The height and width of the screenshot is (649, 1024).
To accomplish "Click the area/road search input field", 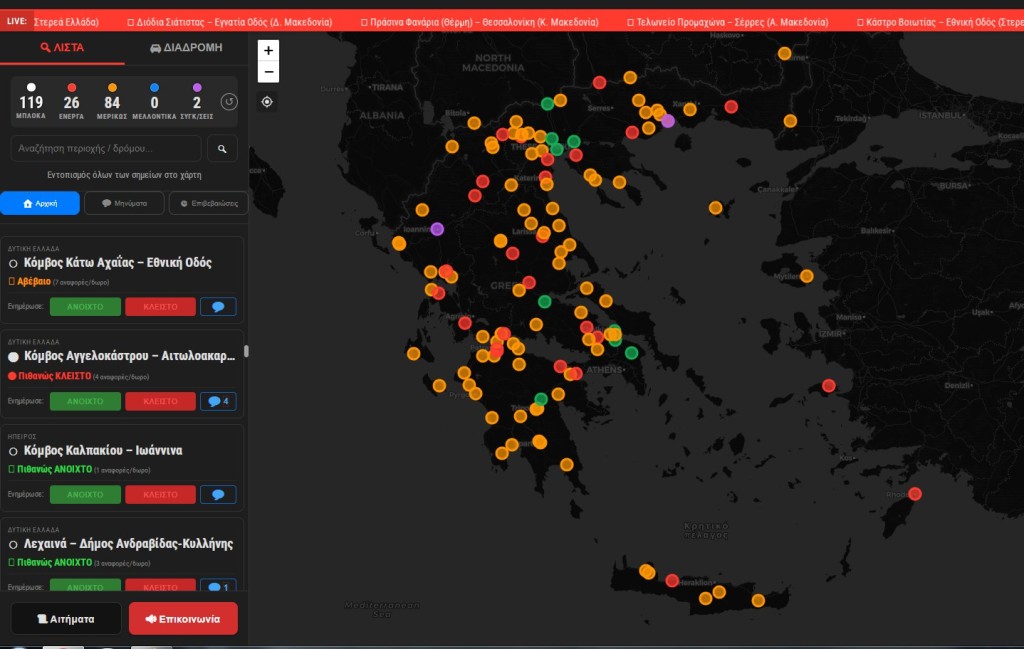I will point(106,149).
